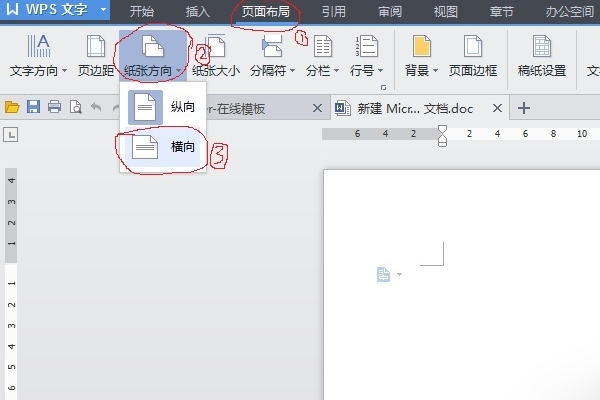Click the 背景 background icon
Viewport: 600px width, 400px height.
pyautogui.click(x=422, y=46)
